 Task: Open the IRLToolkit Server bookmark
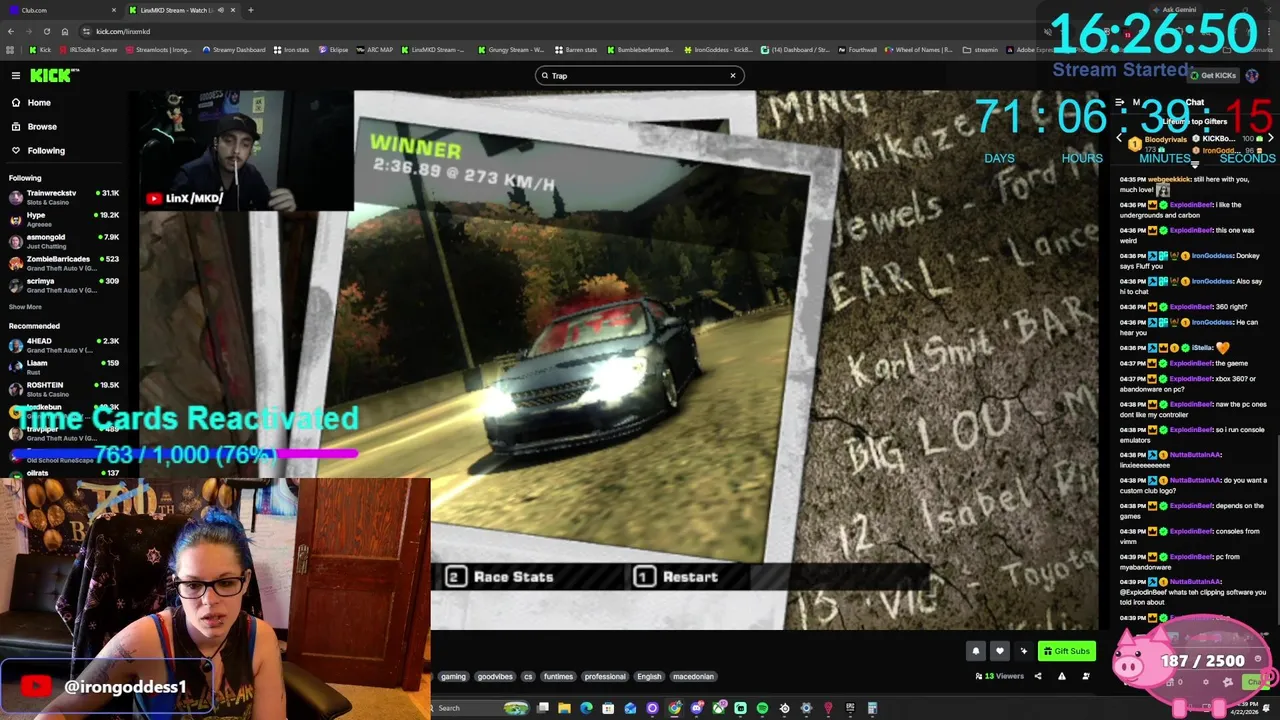(x=90, y=49)
